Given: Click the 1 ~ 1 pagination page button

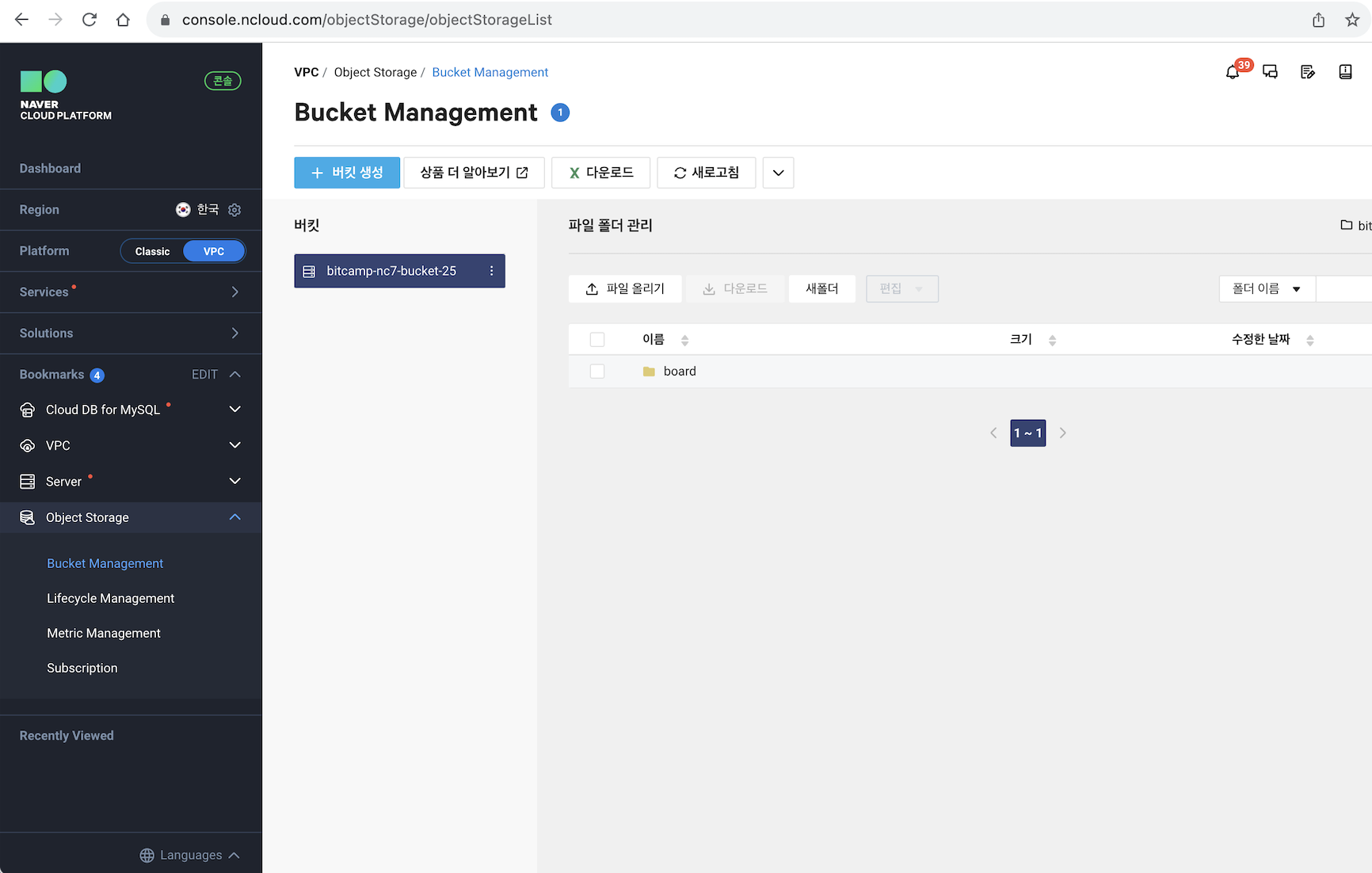Looking at the screenshot, I should [1028, 433].
